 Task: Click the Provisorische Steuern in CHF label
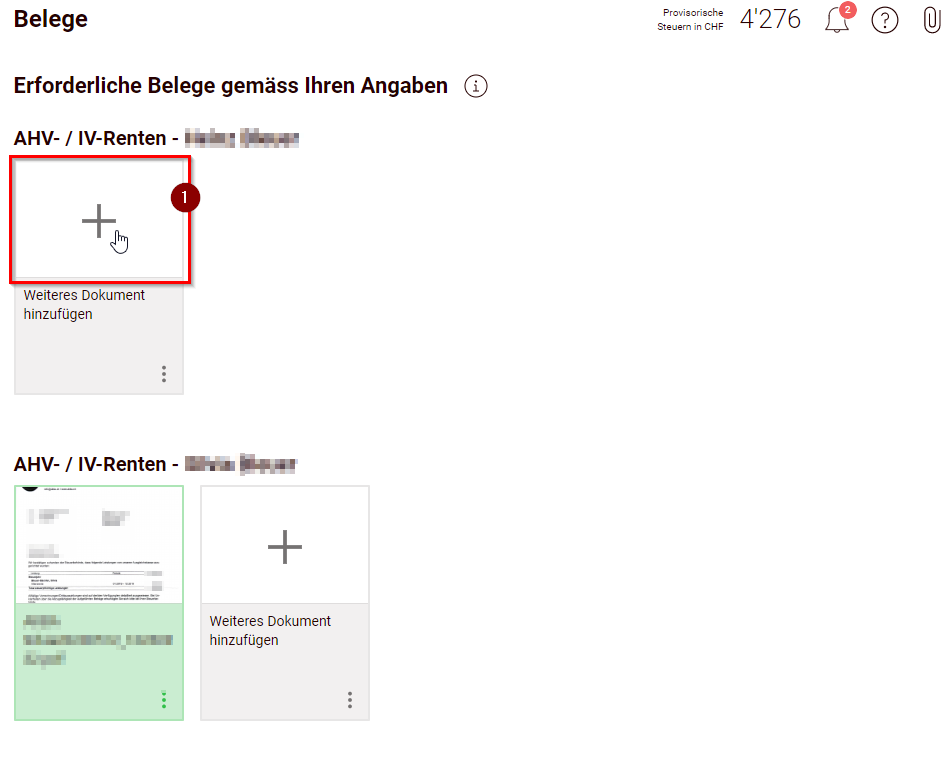pos(690,19)
